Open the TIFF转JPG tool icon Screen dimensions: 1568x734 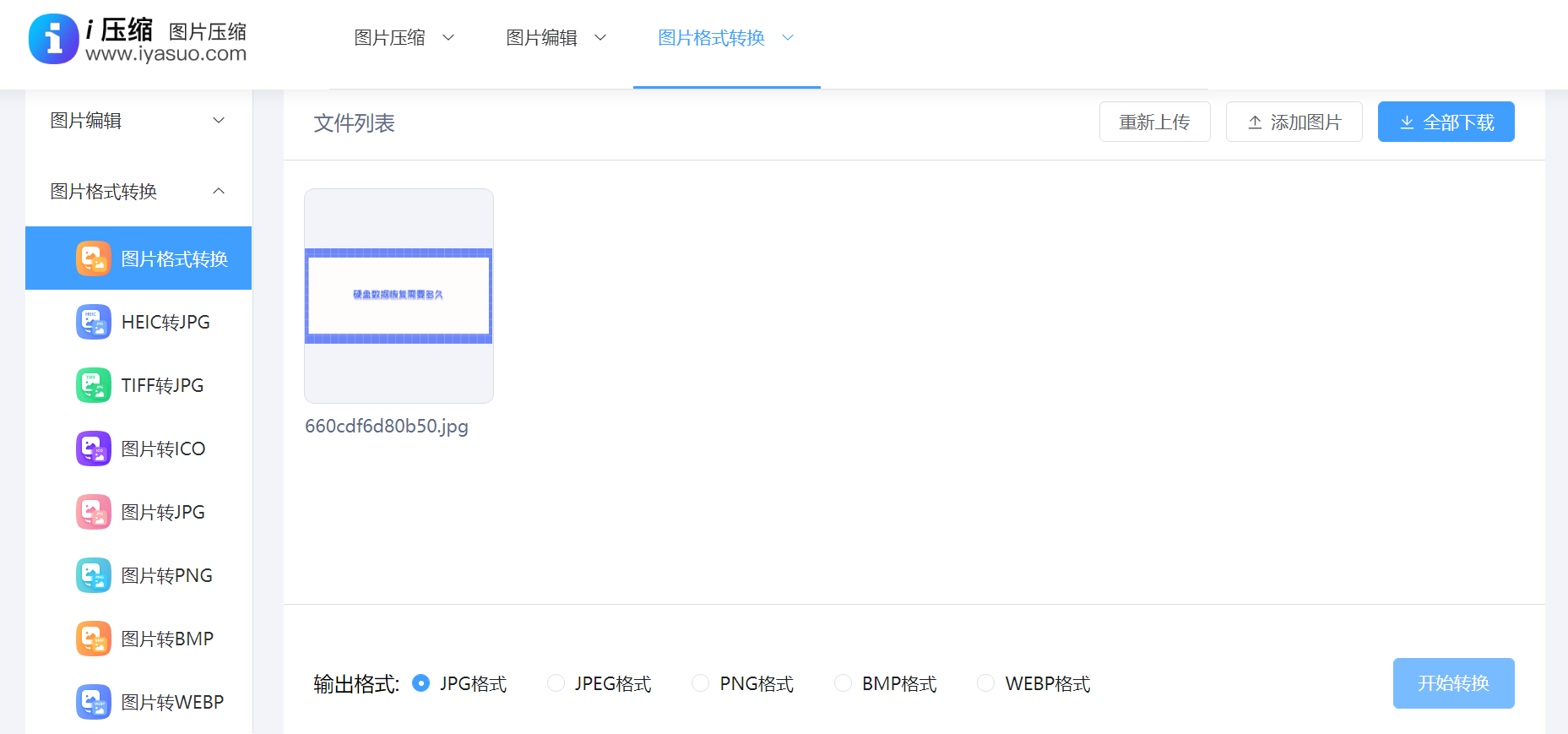pos(94,385)
